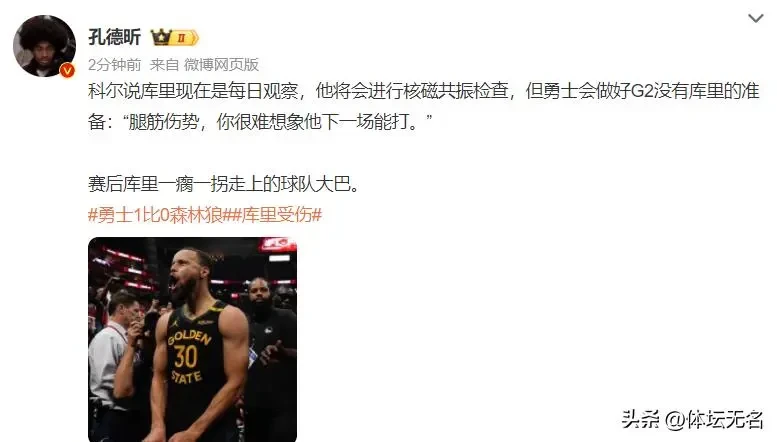Click the jersey number 30 in photo

186,357
